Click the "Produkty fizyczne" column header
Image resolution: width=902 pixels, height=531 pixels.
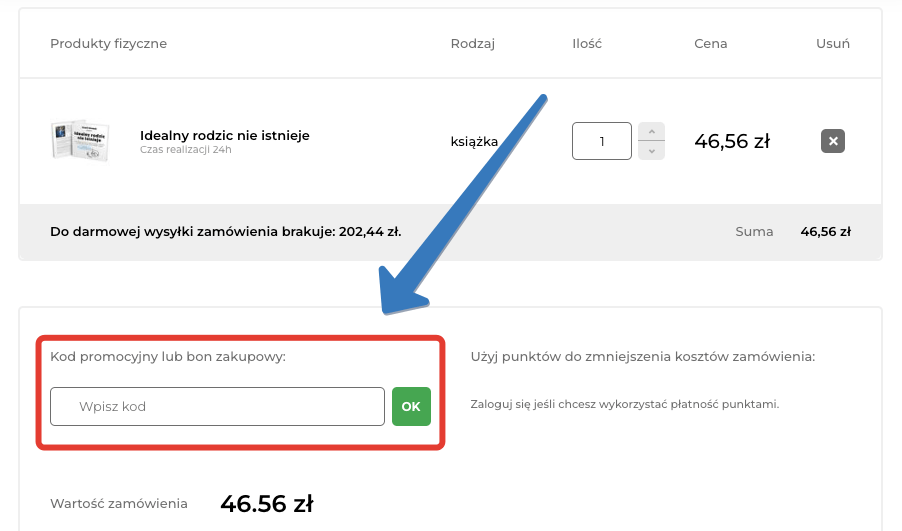(x=108, y=44)
